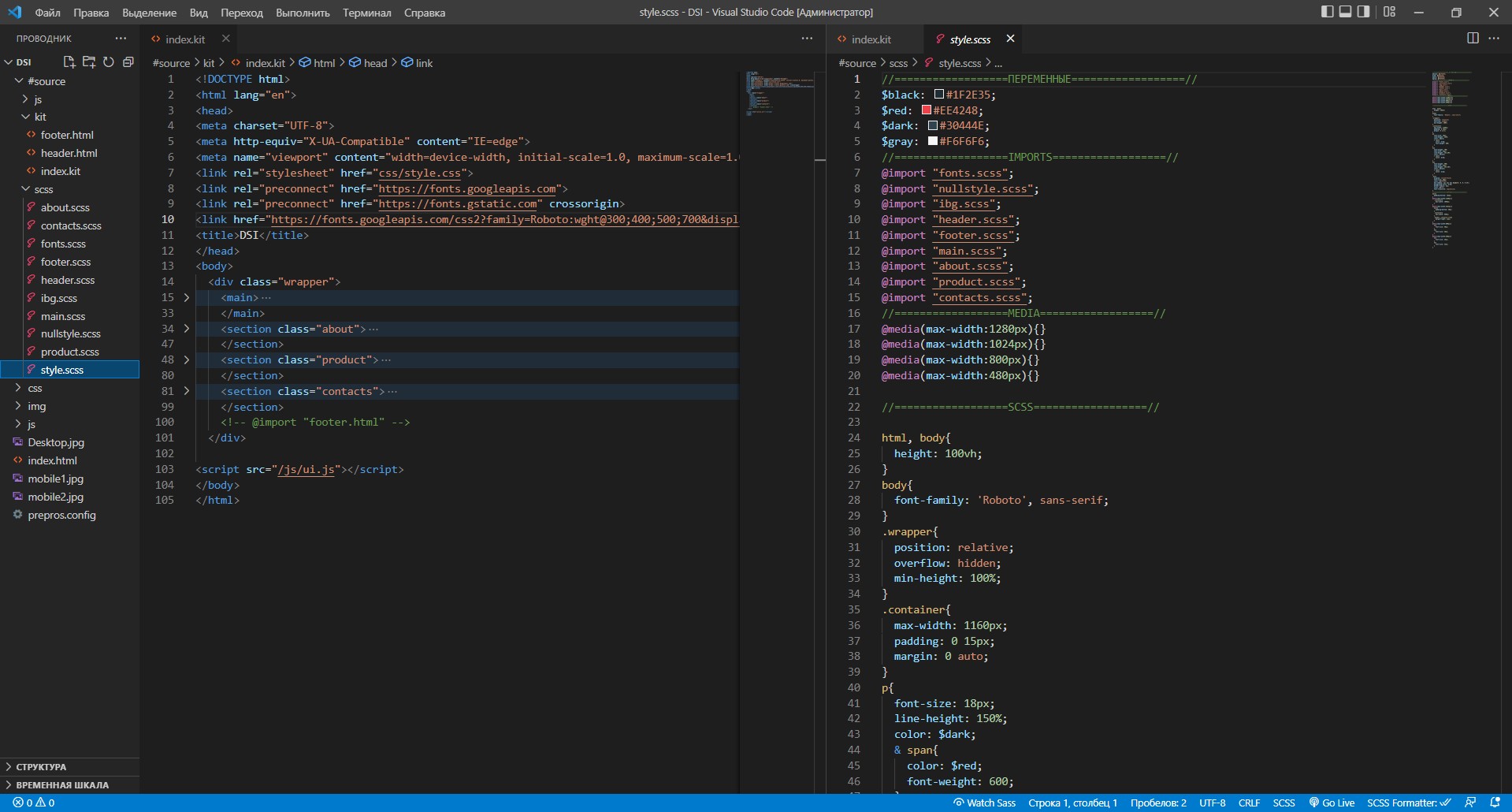Refresh the explorer tree
The width and height of the screenshot is (1512, 812).
pyautogui.click(x=109, y=61)
